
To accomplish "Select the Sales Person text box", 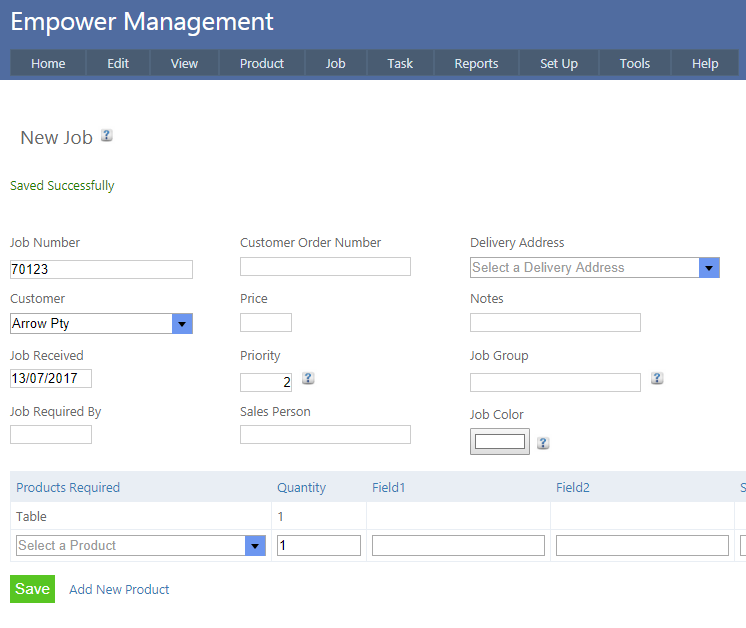I will point(325,435).
